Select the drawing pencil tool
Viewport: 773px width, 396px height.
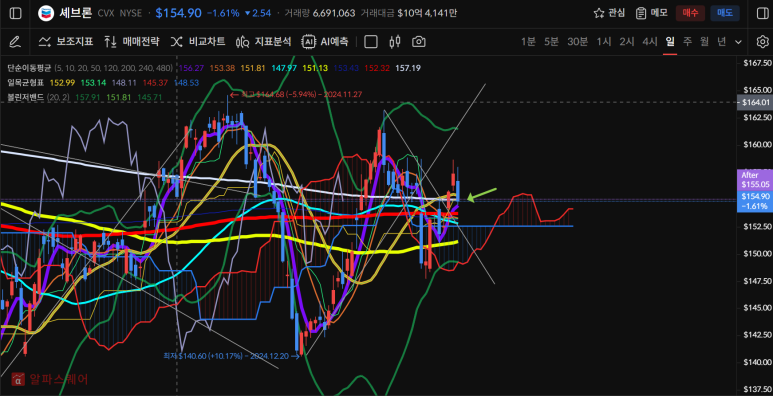[15, 42]
